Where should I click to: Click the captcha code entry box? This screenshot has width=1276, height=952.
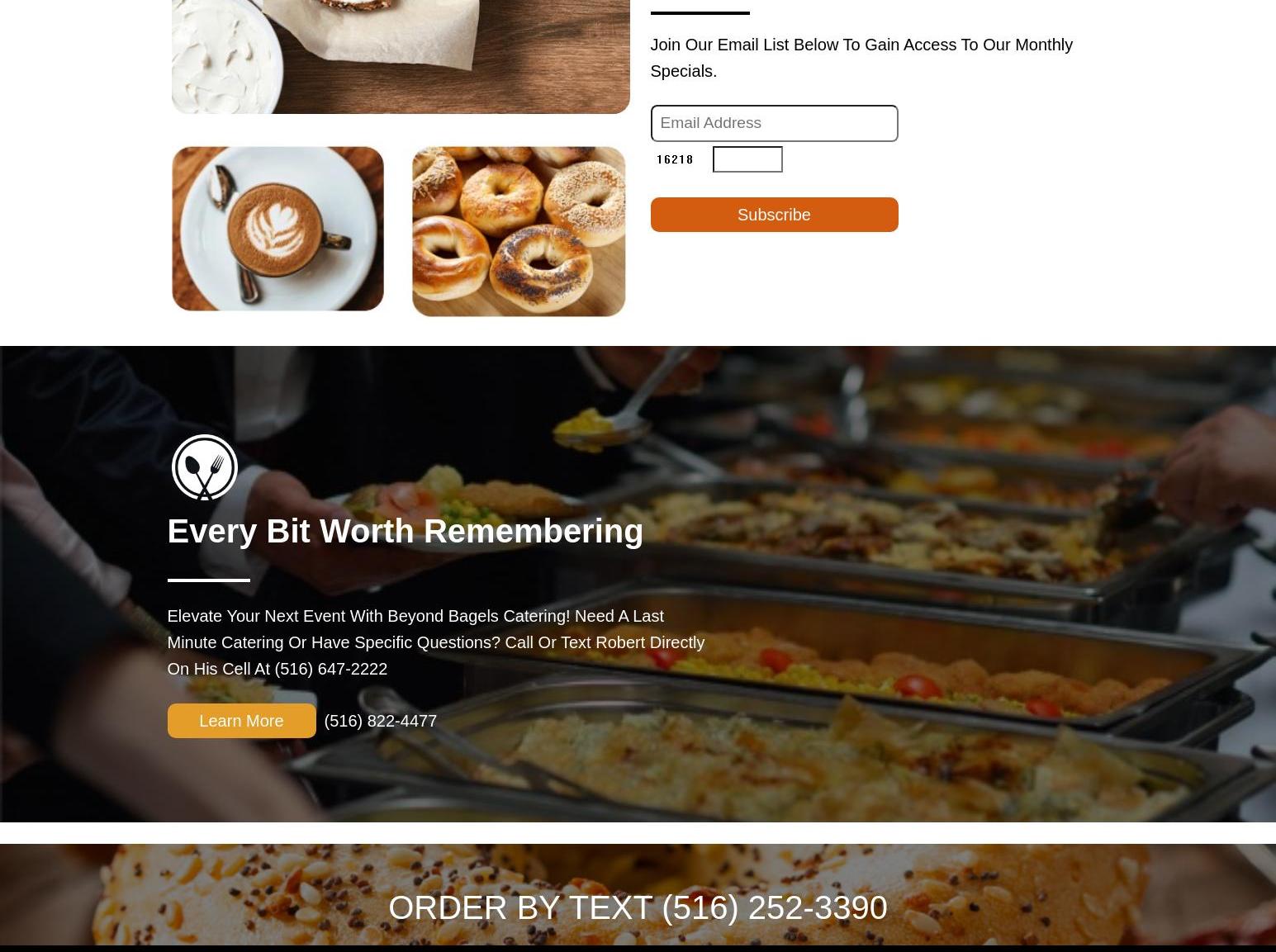pos(747,159)
